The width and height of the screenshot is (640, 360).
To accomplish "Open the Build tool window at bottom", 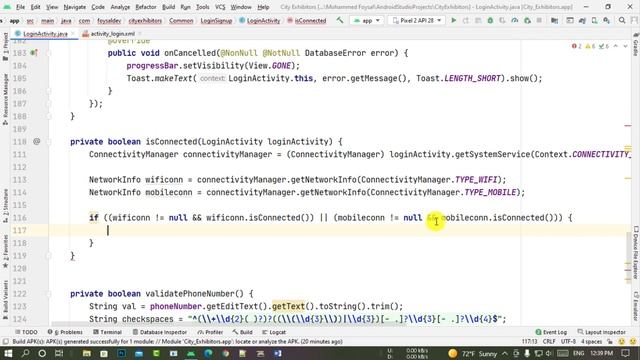I will point(242,332).
